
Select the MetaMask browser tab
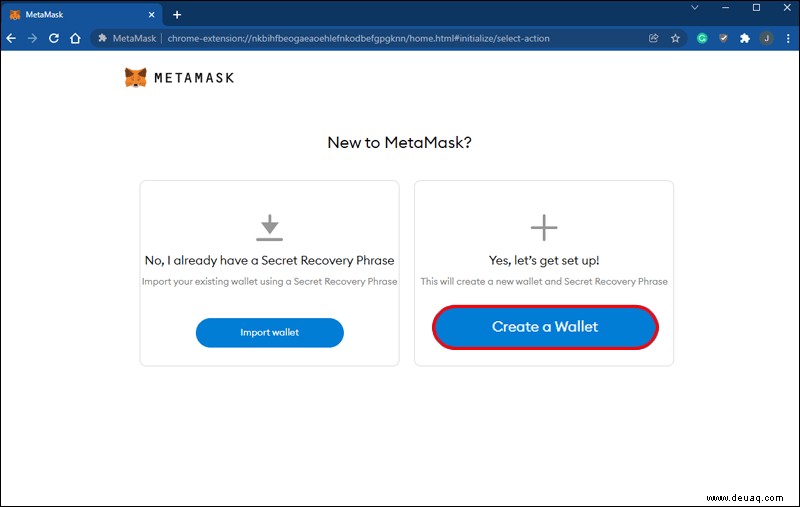(x=82, y=15)
